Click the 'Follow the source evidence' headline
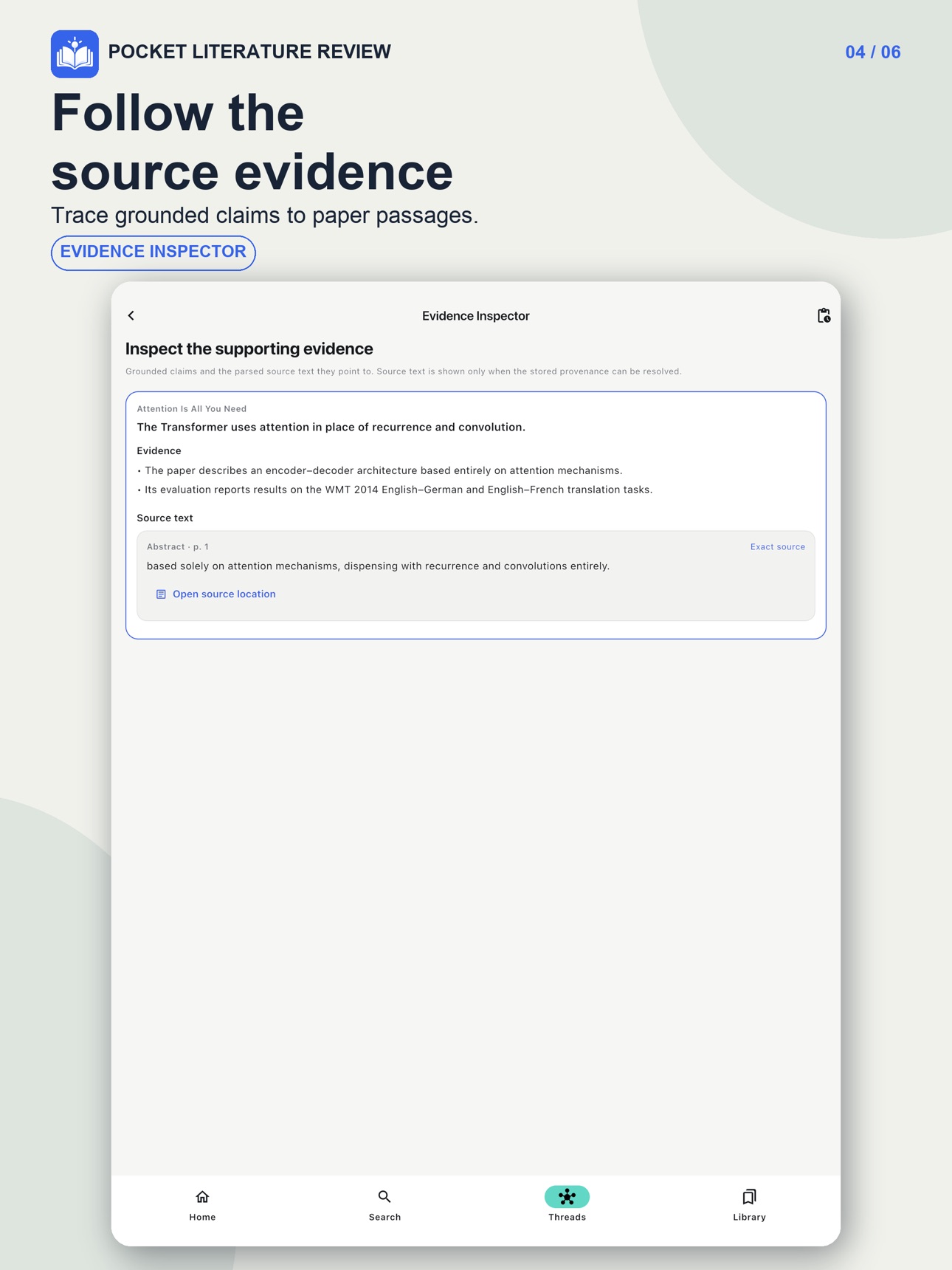 [252, 142]
